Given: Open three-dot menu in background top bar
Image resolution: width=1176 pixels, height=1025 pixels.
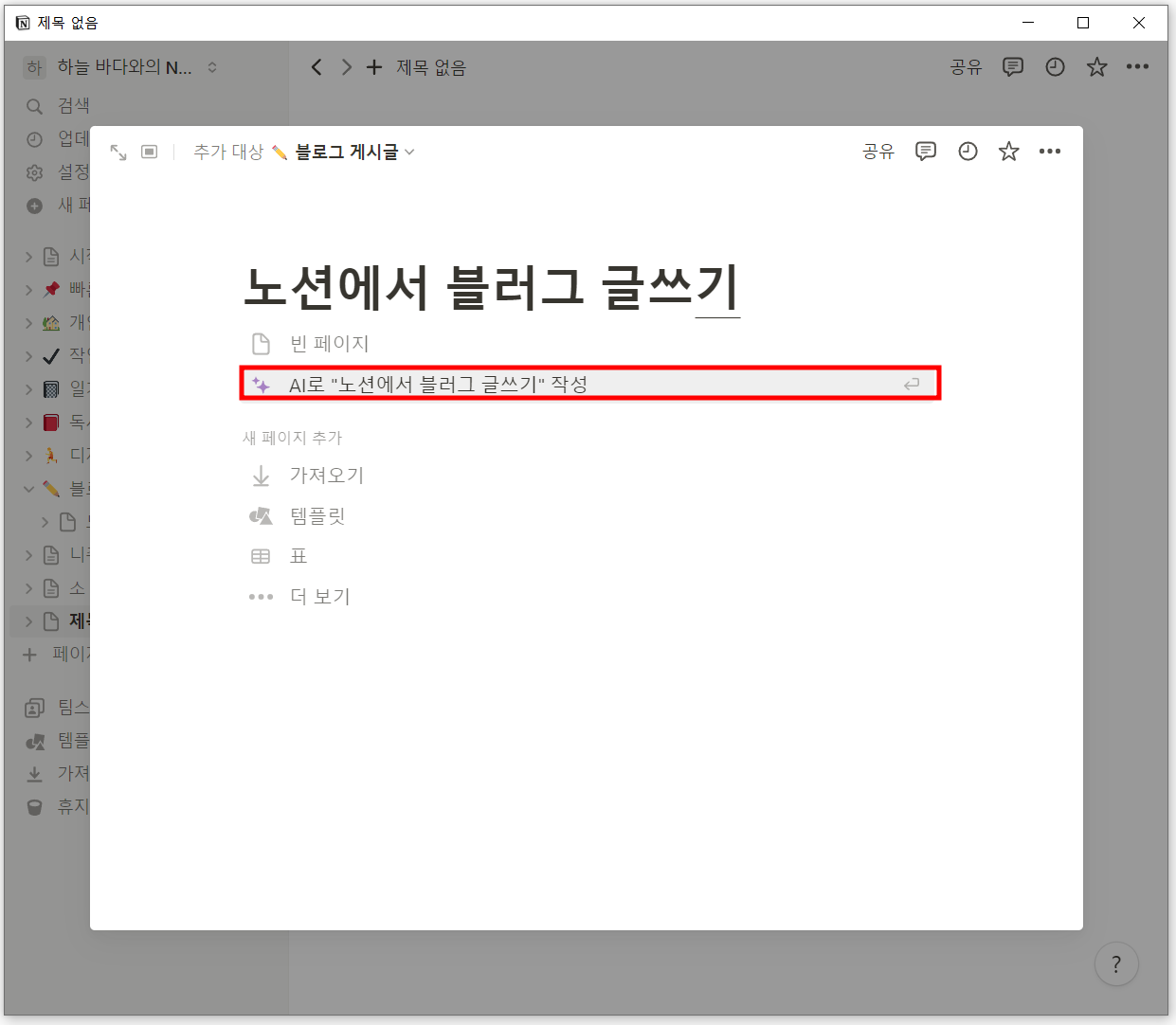Looking at the screenshot, I should (x=1137, y=67).
